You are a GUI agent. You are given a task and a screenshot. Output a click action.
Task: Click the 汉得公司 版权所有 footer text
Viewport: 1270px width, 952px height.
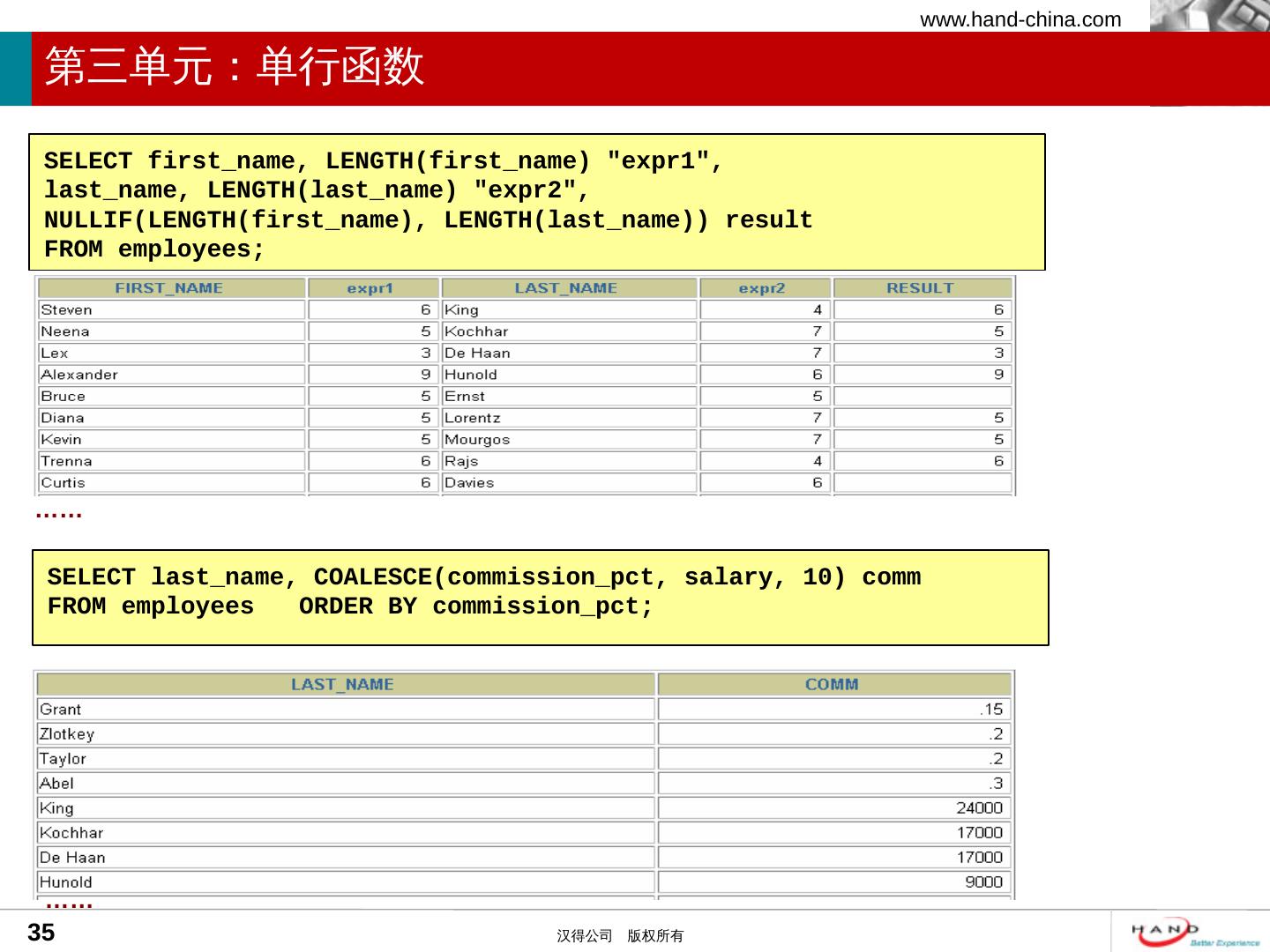pos(619,936)
